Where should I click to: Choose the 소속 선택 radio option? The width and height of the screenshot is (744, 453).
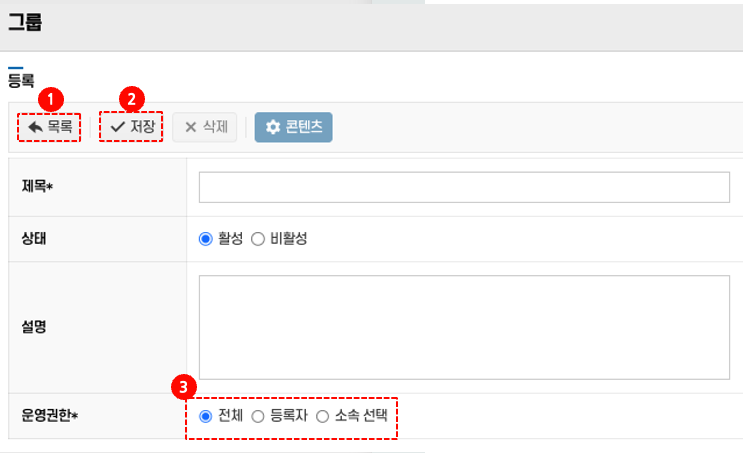(x=322, y=417)
